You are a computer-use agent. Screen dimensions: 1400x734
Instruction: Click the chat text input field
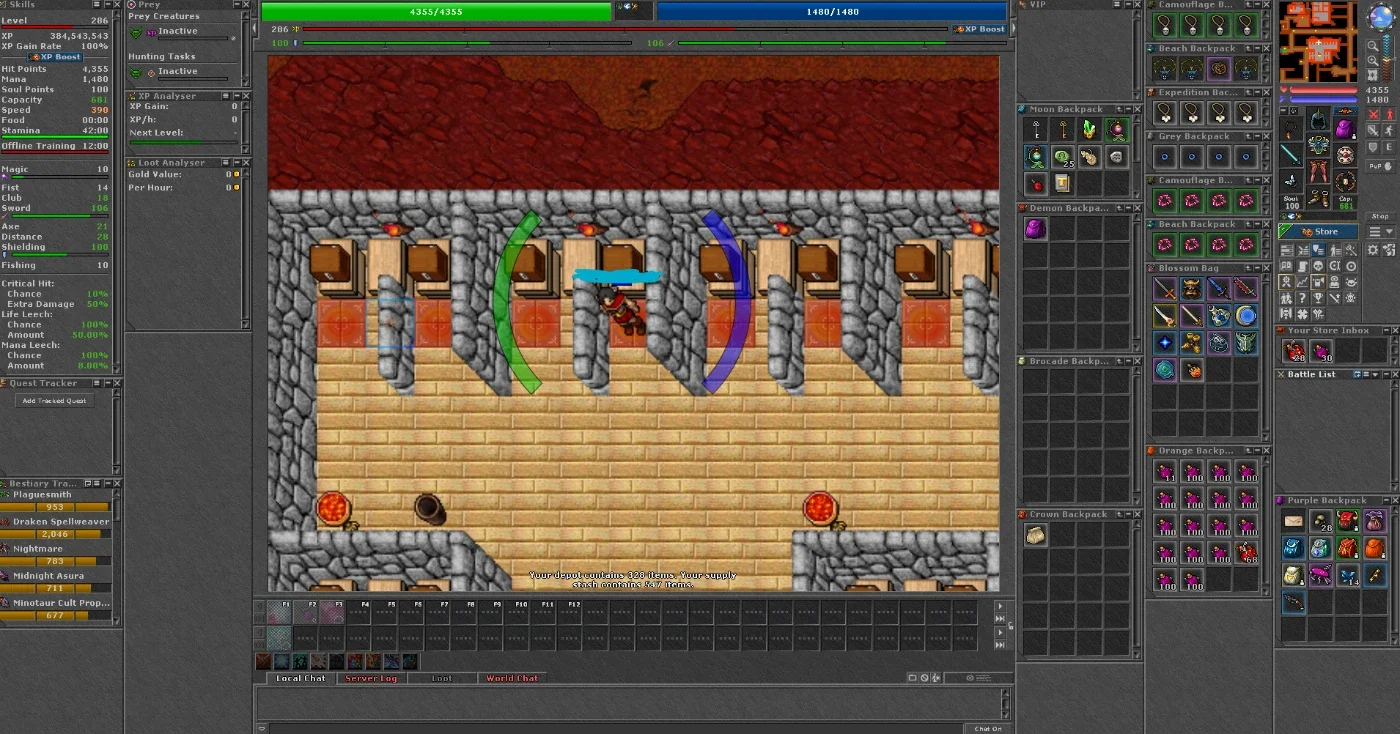(615, 728)
